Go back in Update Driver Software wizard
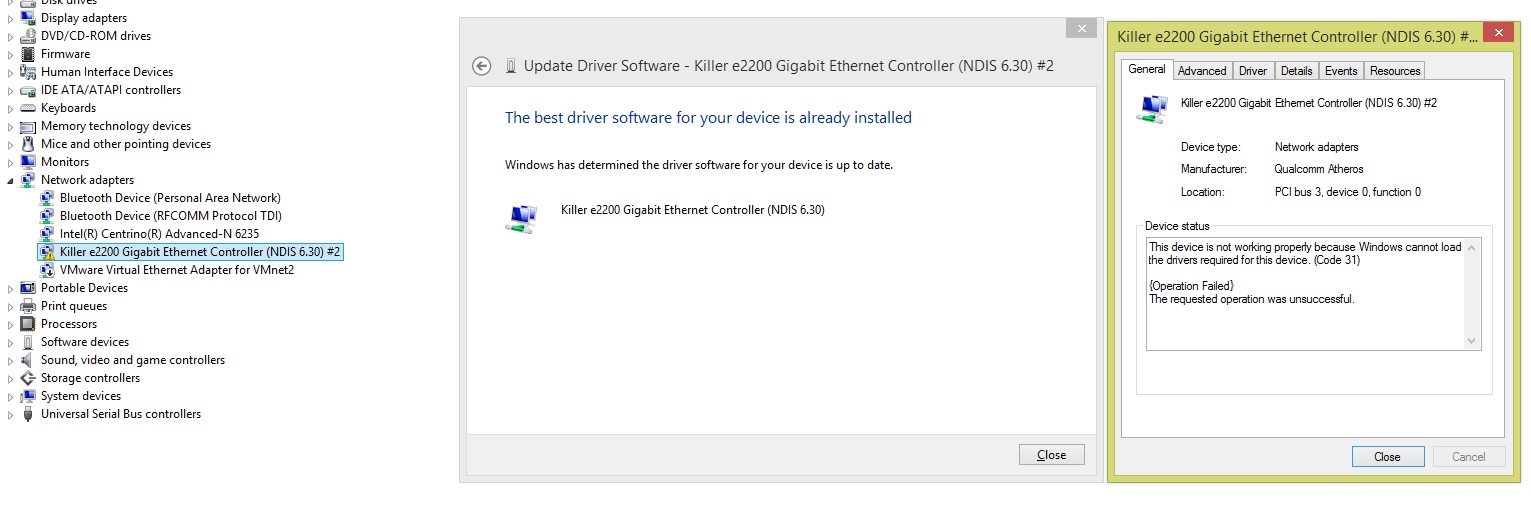Viewport: 1531px width, 506px height. tap(482, 66)
